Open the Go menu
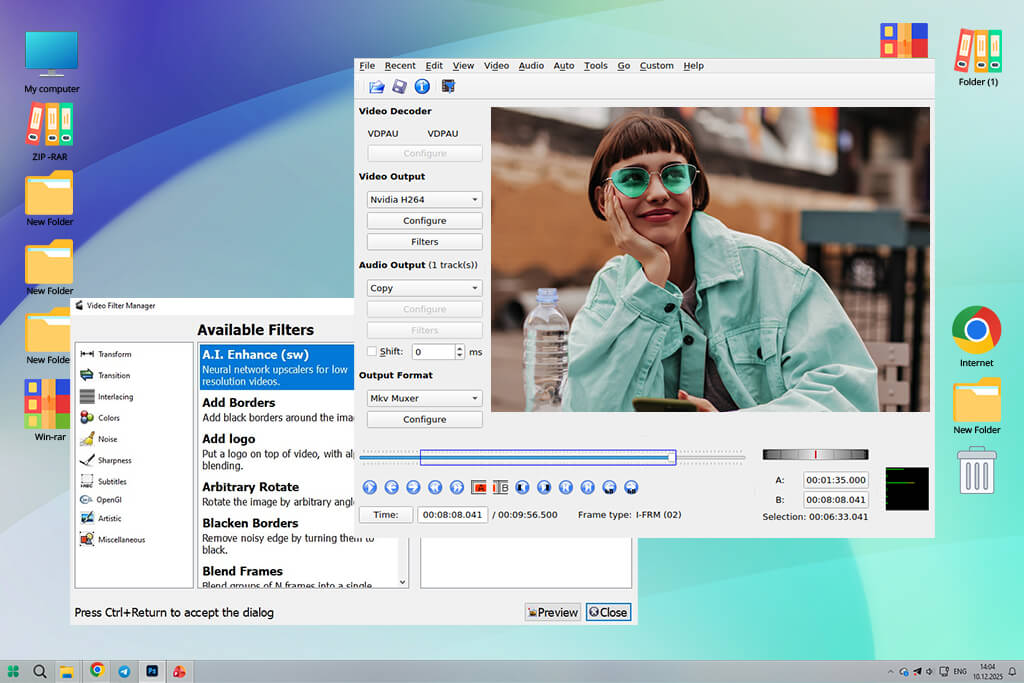This screenshot has width=1024, height=683. [x=624, y=65]
